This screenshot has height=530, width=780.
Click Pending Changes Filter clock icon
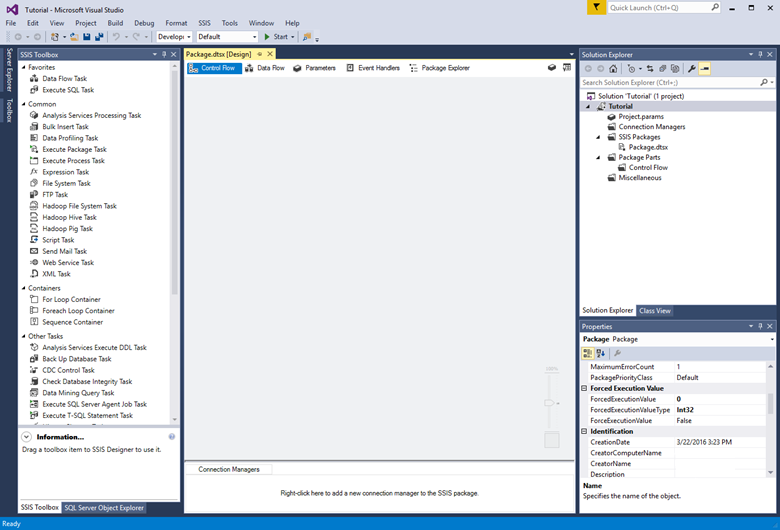point(631,69)
